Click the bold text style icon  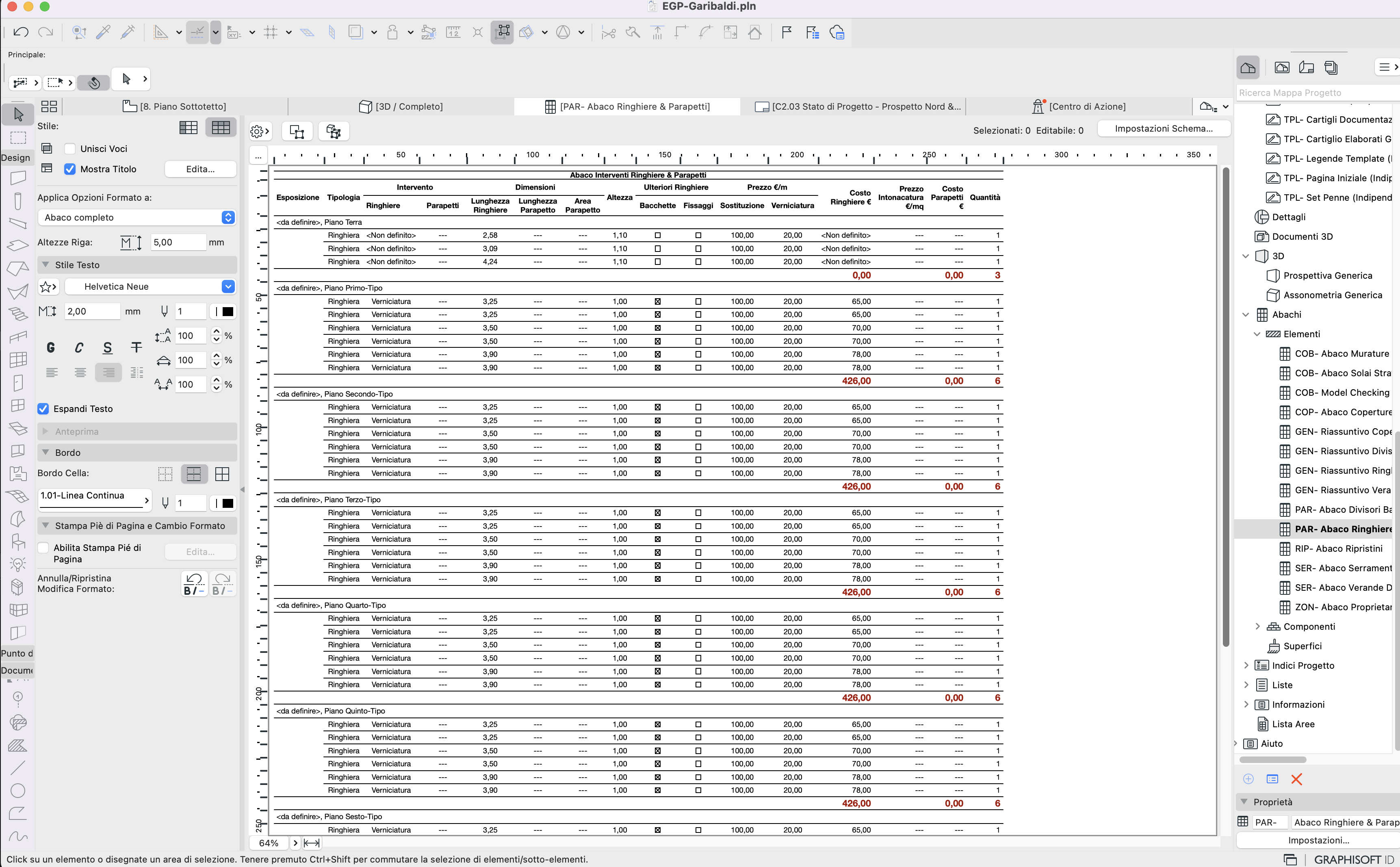pos(51,347)
